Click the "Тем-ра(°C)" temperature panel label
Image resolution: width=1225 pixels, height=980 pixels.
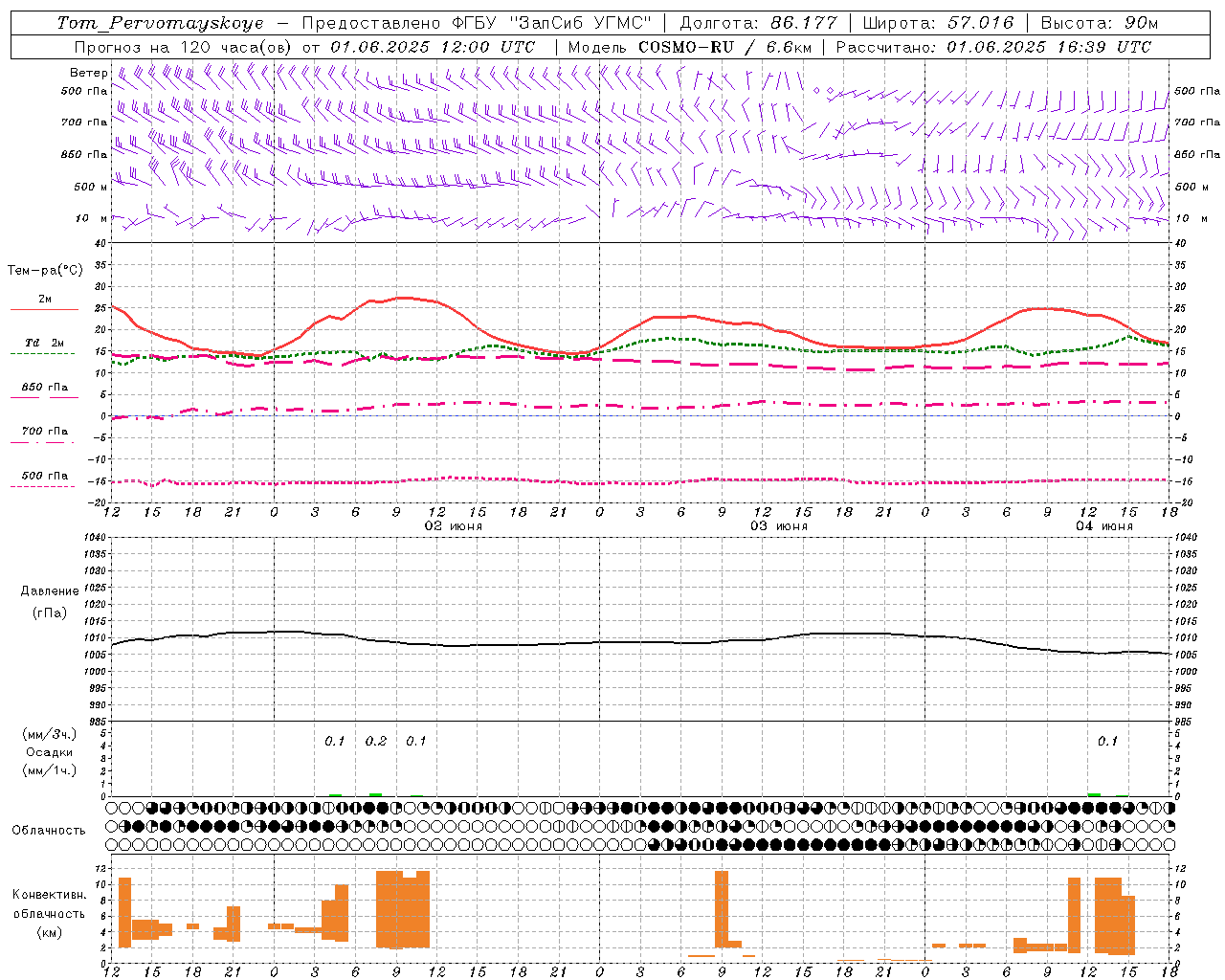(x=45, y=271)
